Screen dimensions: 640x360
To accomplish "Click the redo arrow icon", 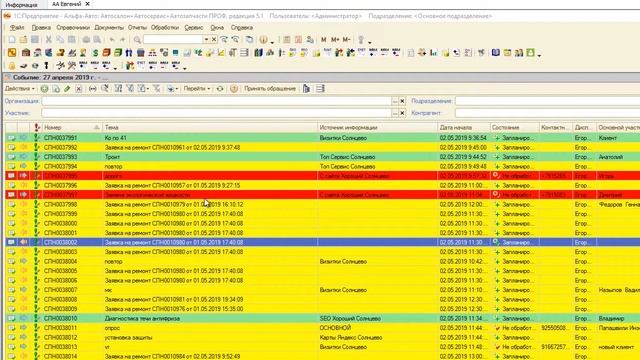I will (122, 40).
